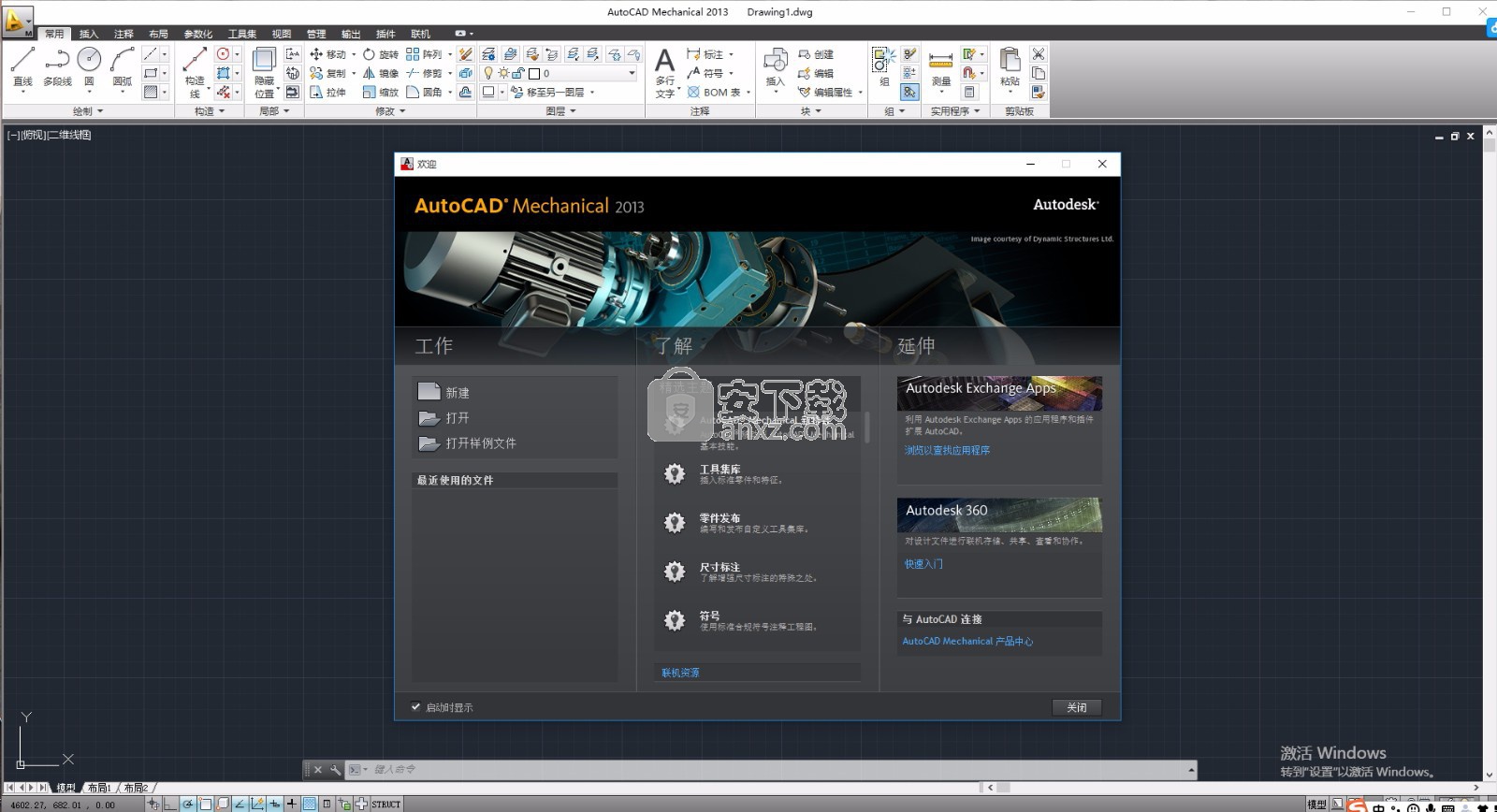The width and height of the screenshot is (1497, 812).
Task: Click the hatch pattern icon in draw panel
Action: point(151,92)
